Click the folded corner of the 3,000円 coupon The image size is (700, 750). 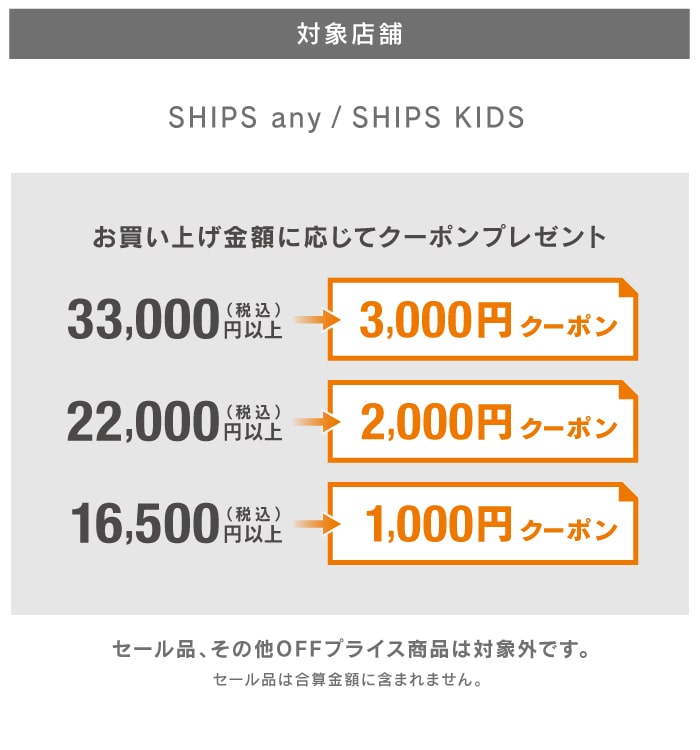628,287
